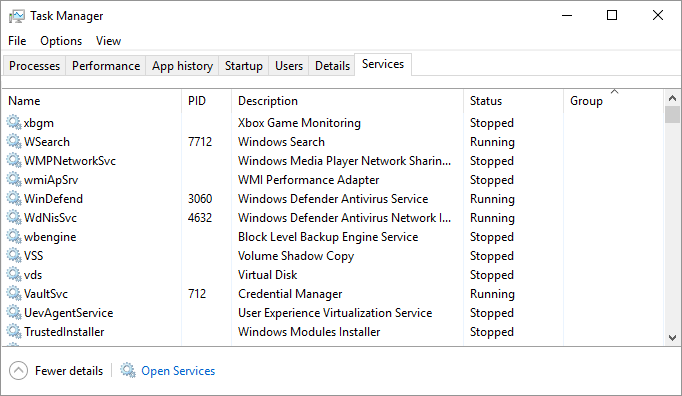
Task: Select the wbengine service name
Action: 50,237
